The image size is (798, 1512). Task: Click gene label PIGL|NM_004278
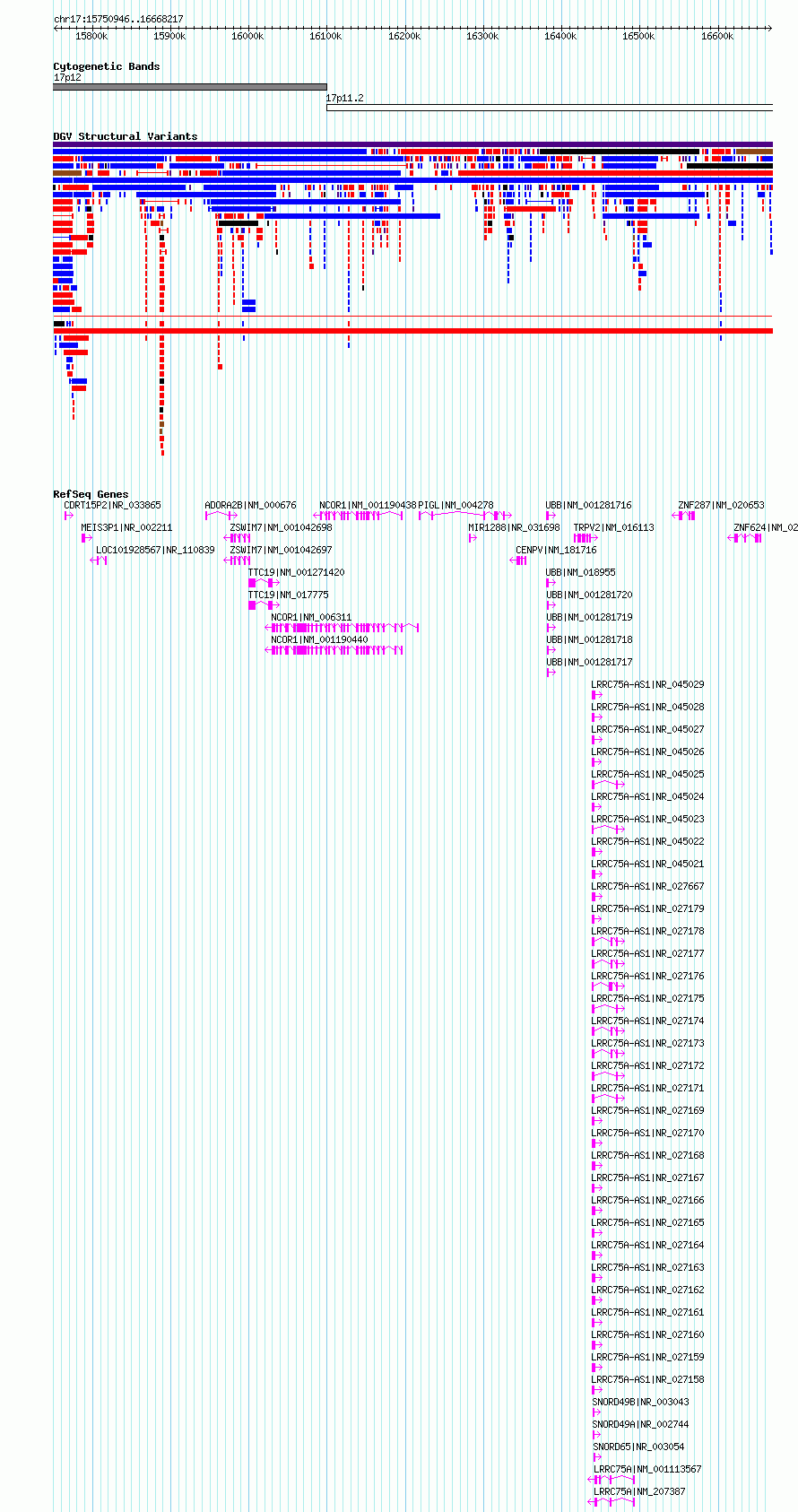coord(455,505)
